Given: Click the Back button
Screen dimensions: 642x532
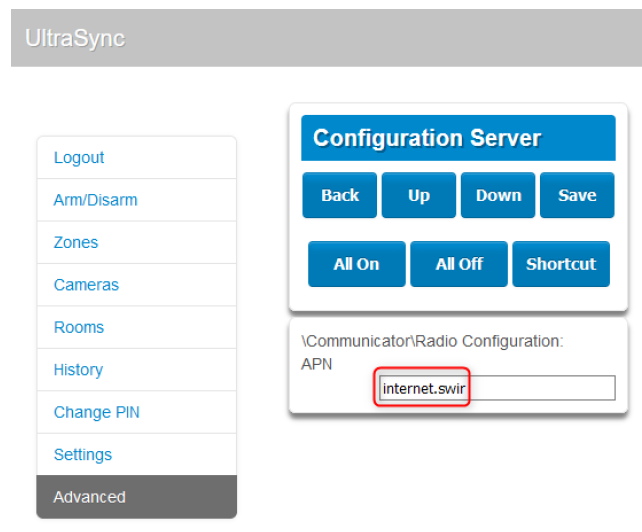Looking at the screenshot, I should [339, 195].
